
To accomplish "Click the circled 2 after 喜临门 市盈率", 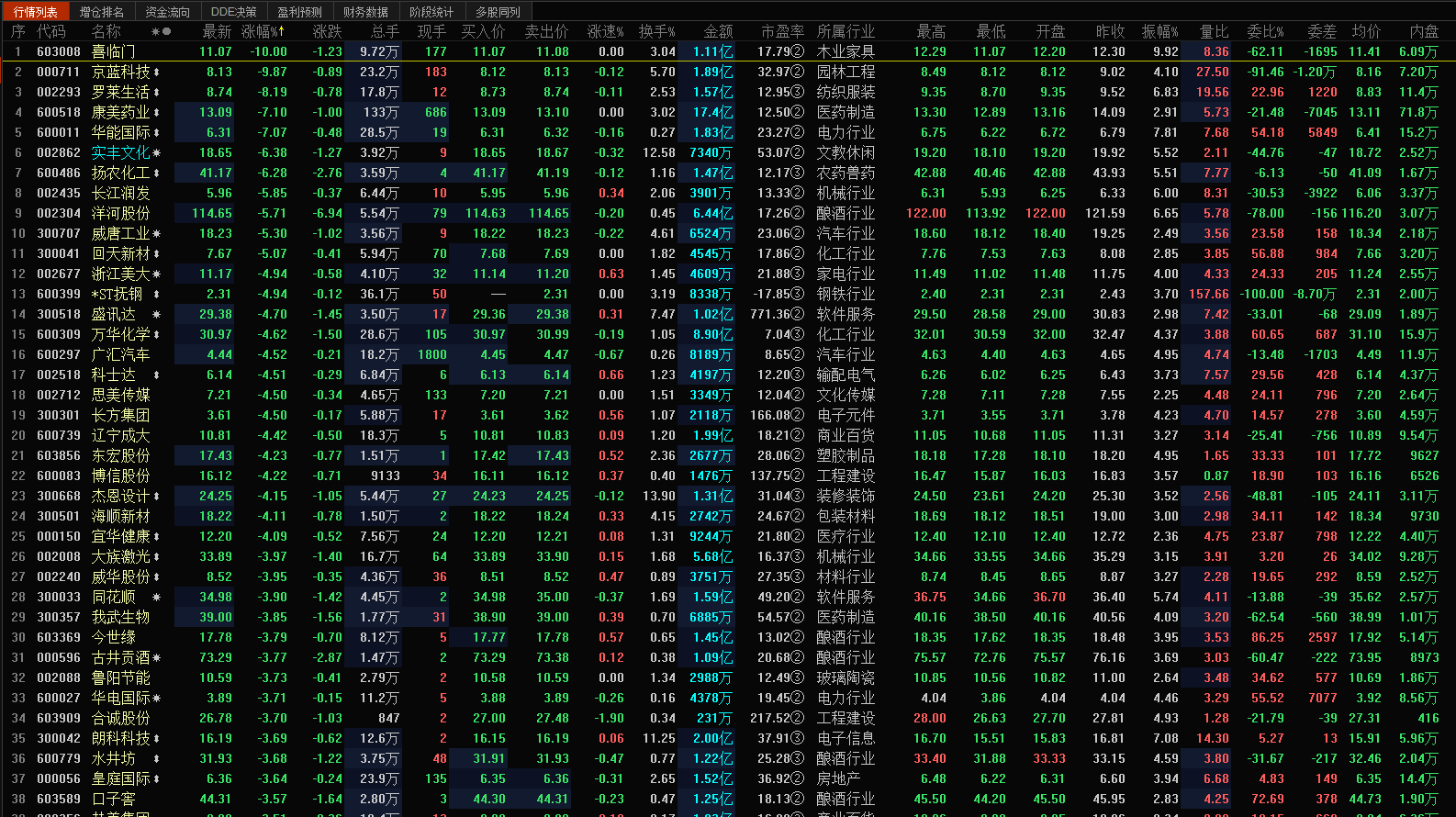I will tap(798, 51).
